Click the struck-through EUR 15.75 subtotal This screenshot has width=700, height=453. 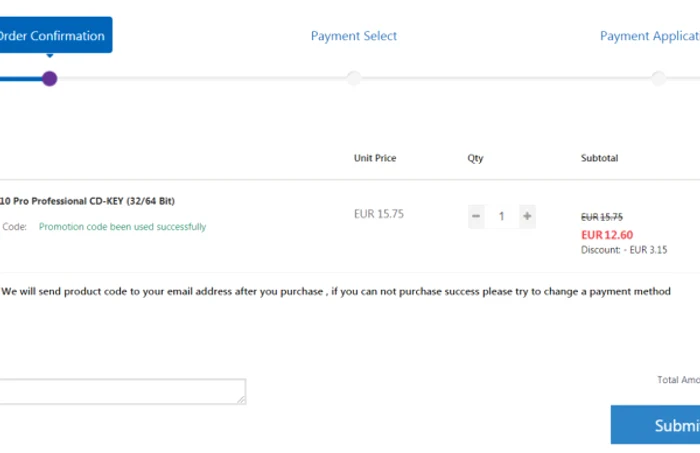coord(601,217)
